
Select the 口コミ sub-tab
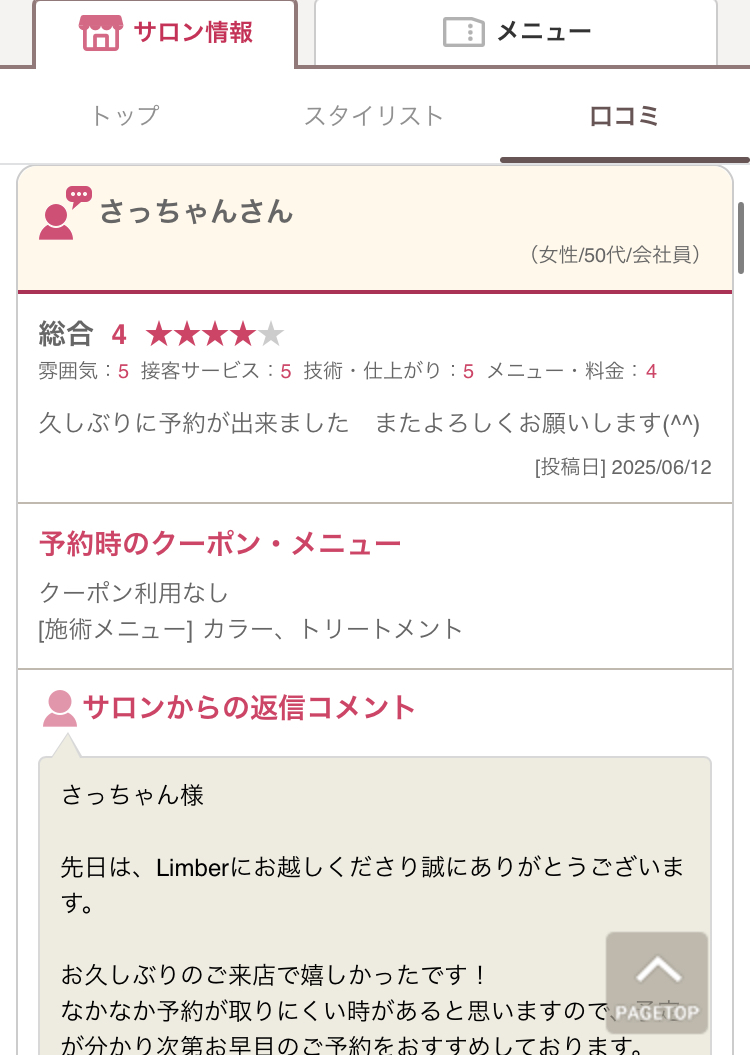624,116
